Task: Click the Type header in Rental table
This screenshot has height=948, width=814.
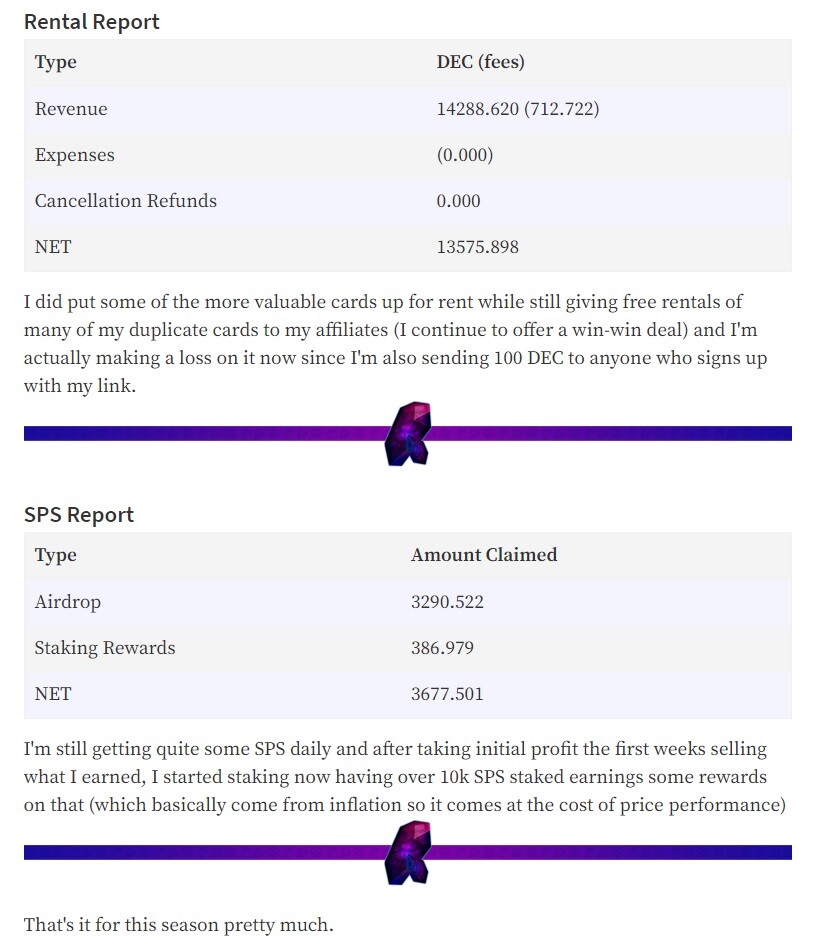Action: pyautogui.click(x=56, y=62)
